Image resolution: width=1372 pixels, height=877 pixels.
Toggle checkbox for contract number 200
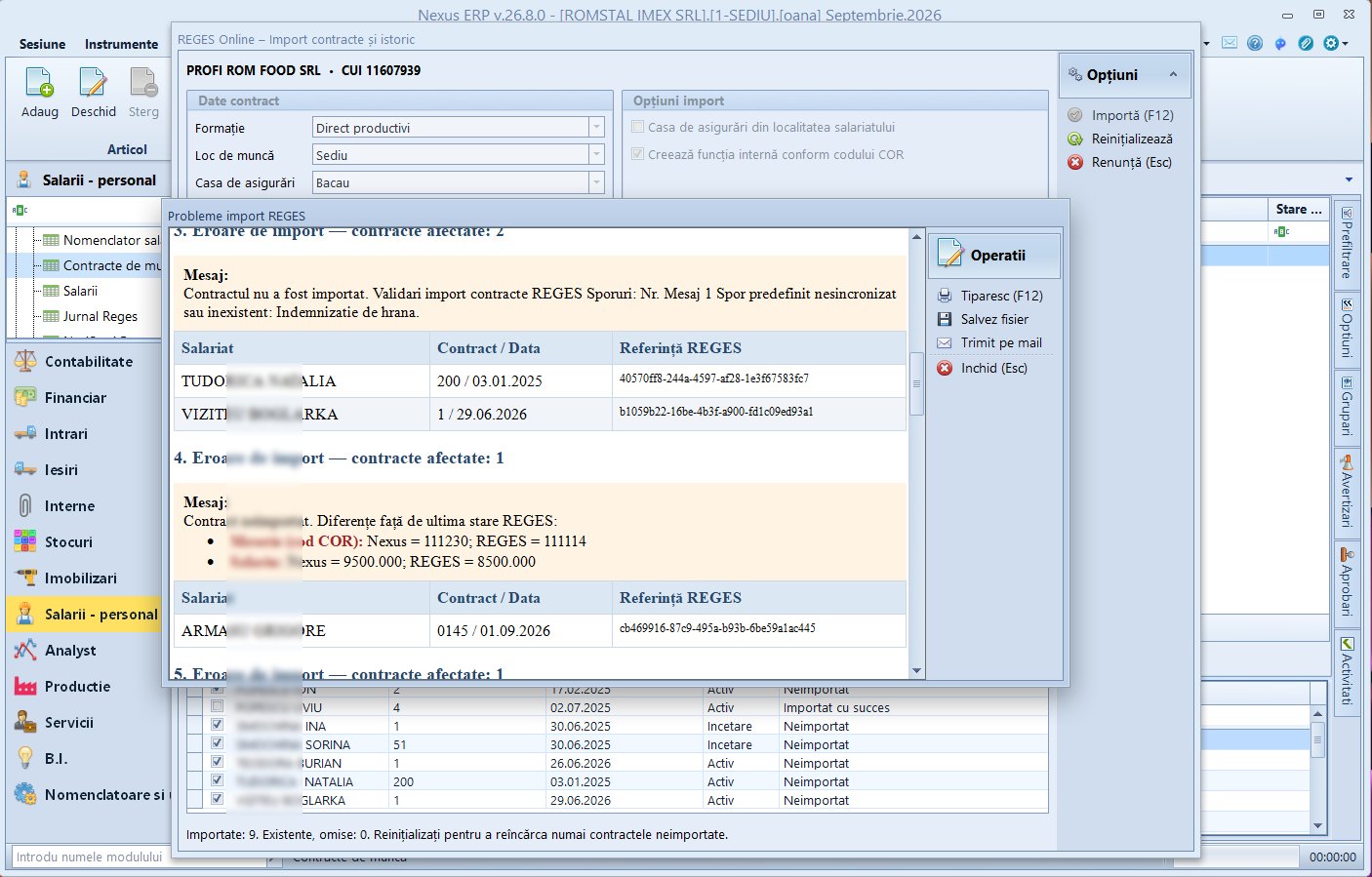pyautogui.click(x=217, y=780)
